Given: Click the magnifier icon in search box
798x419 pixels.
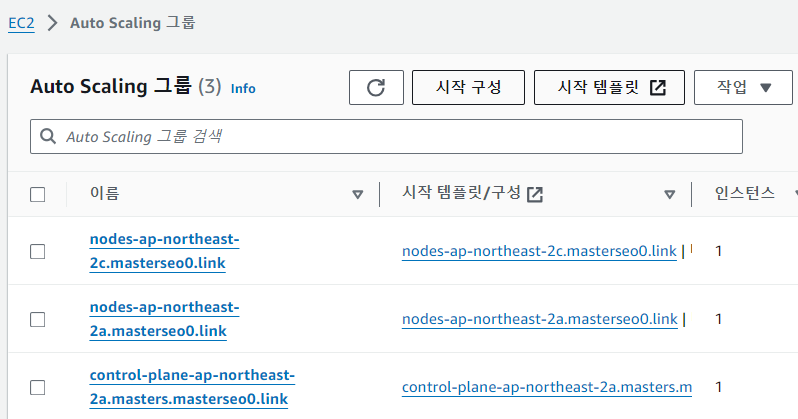Looking at the screenshot, I should coord(48,136).
